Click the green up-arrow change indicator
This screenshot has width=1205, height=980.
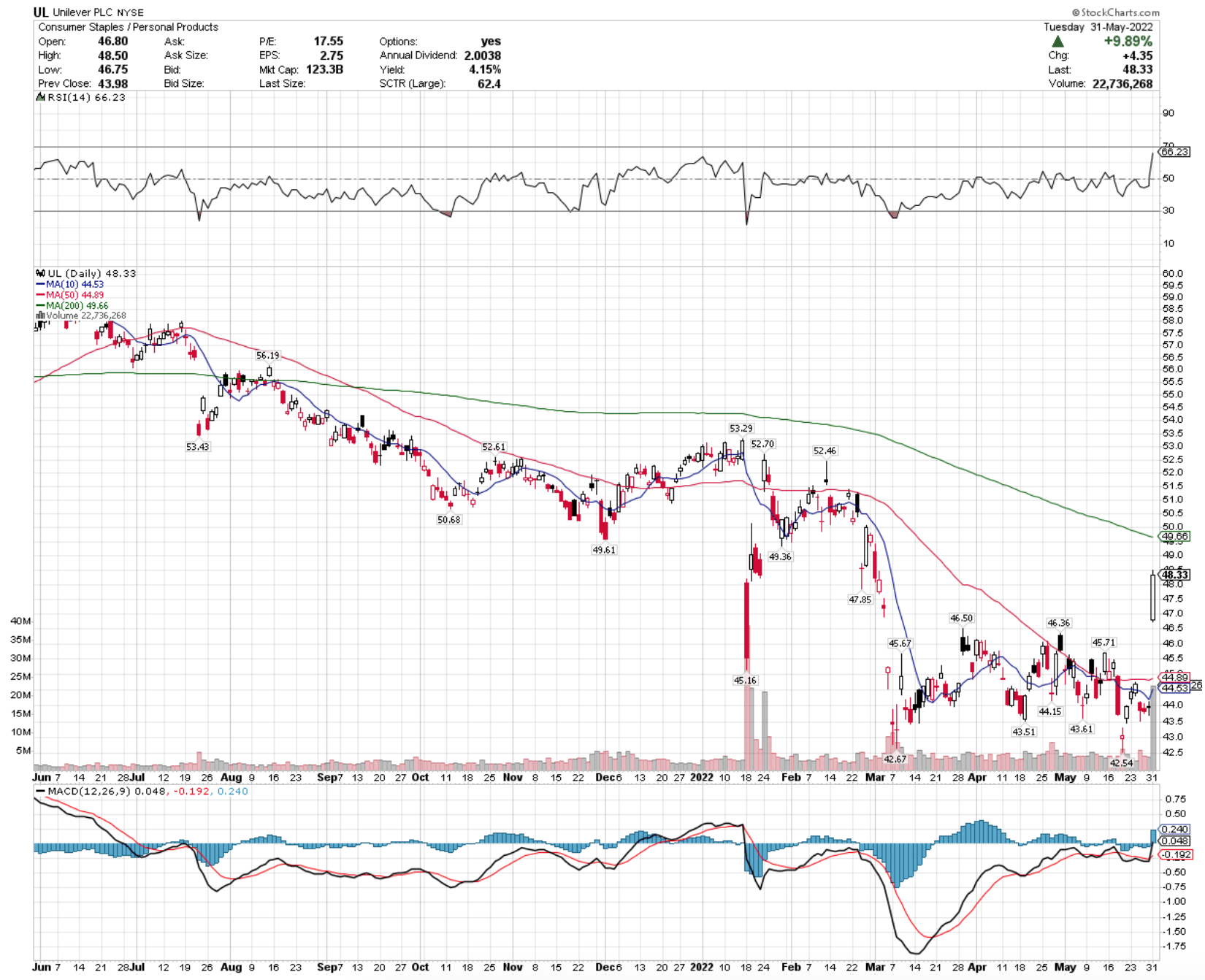(1057, 41)
